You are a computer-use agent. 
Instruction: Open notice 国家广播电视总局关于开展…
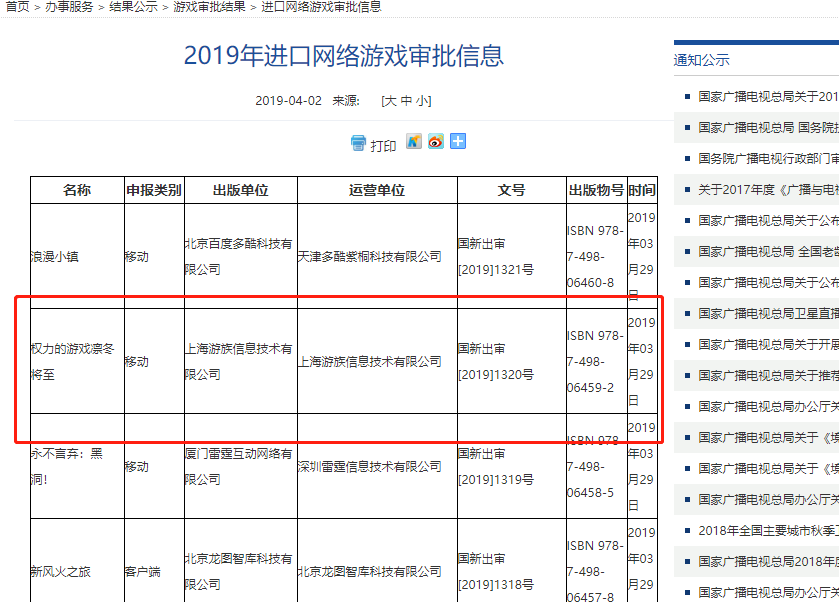pos(768,345)
